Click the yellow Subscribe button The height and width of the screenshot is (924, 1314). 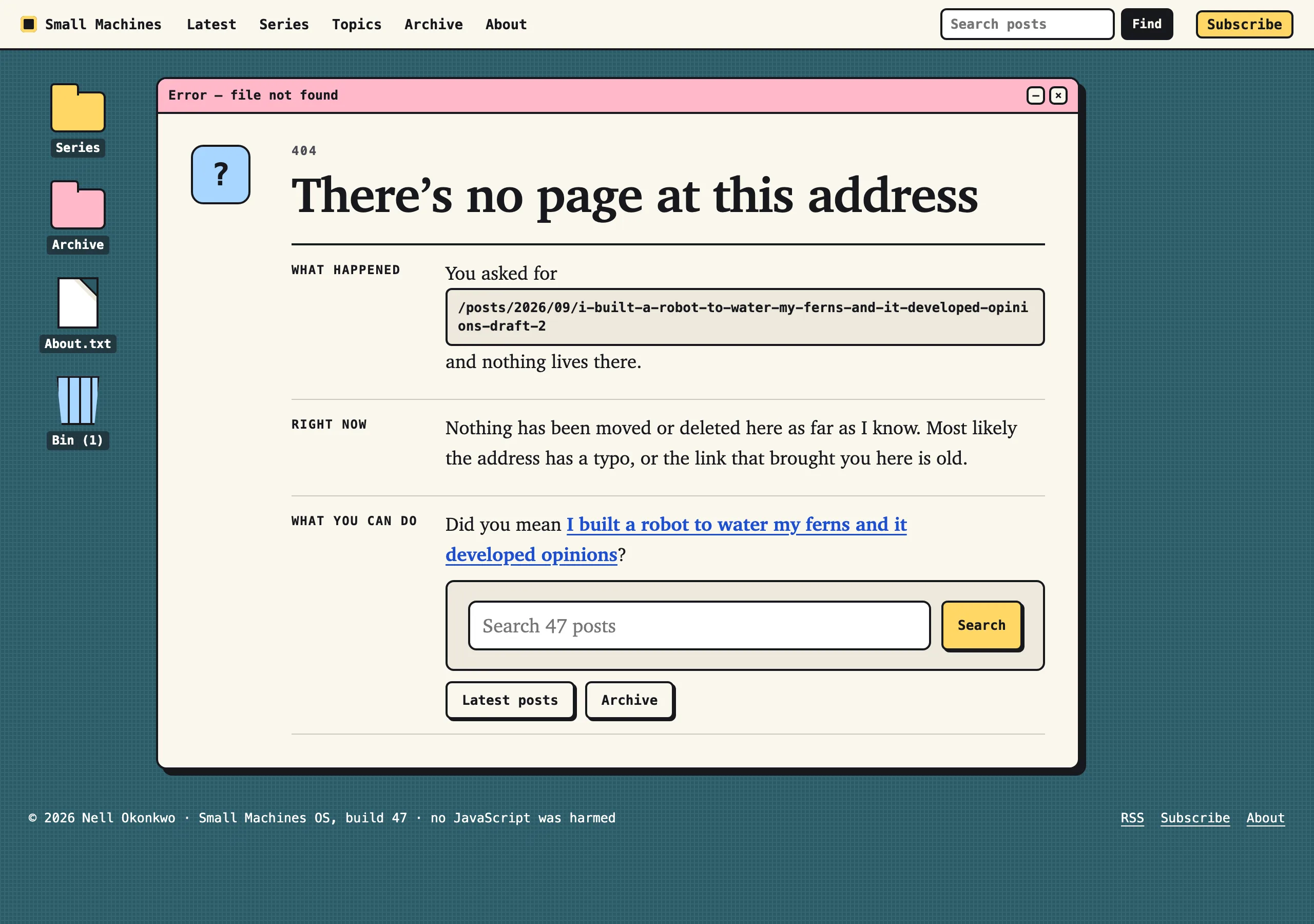coord(1244,24)
